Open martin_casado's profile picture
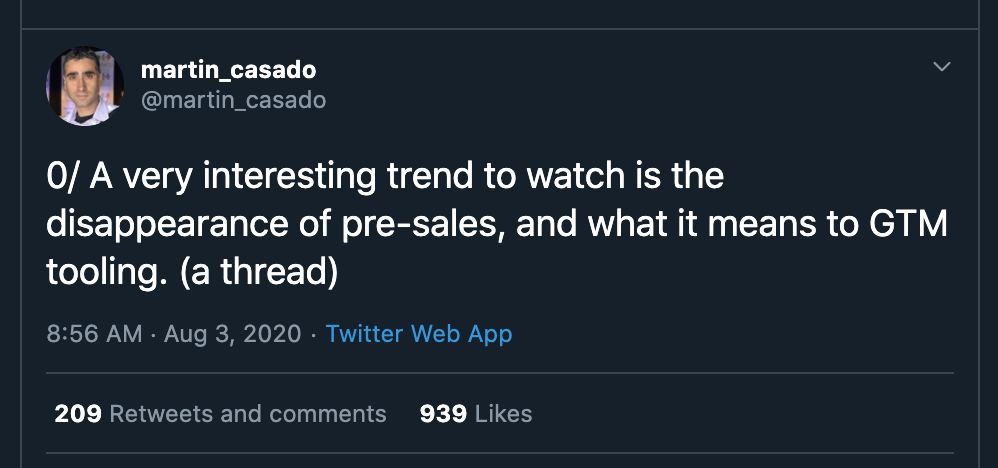This screenshot has width=998, height=468. (x=84, y=86)
